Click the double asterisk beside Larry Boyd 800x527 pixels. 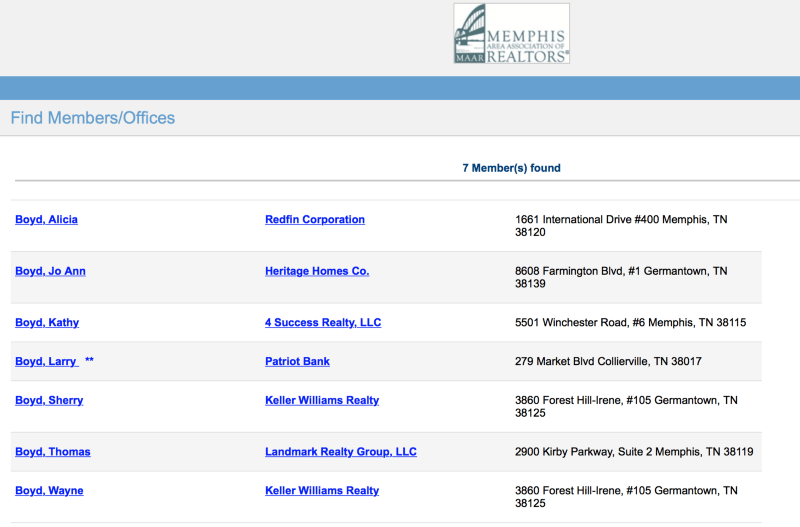point(90,362)
